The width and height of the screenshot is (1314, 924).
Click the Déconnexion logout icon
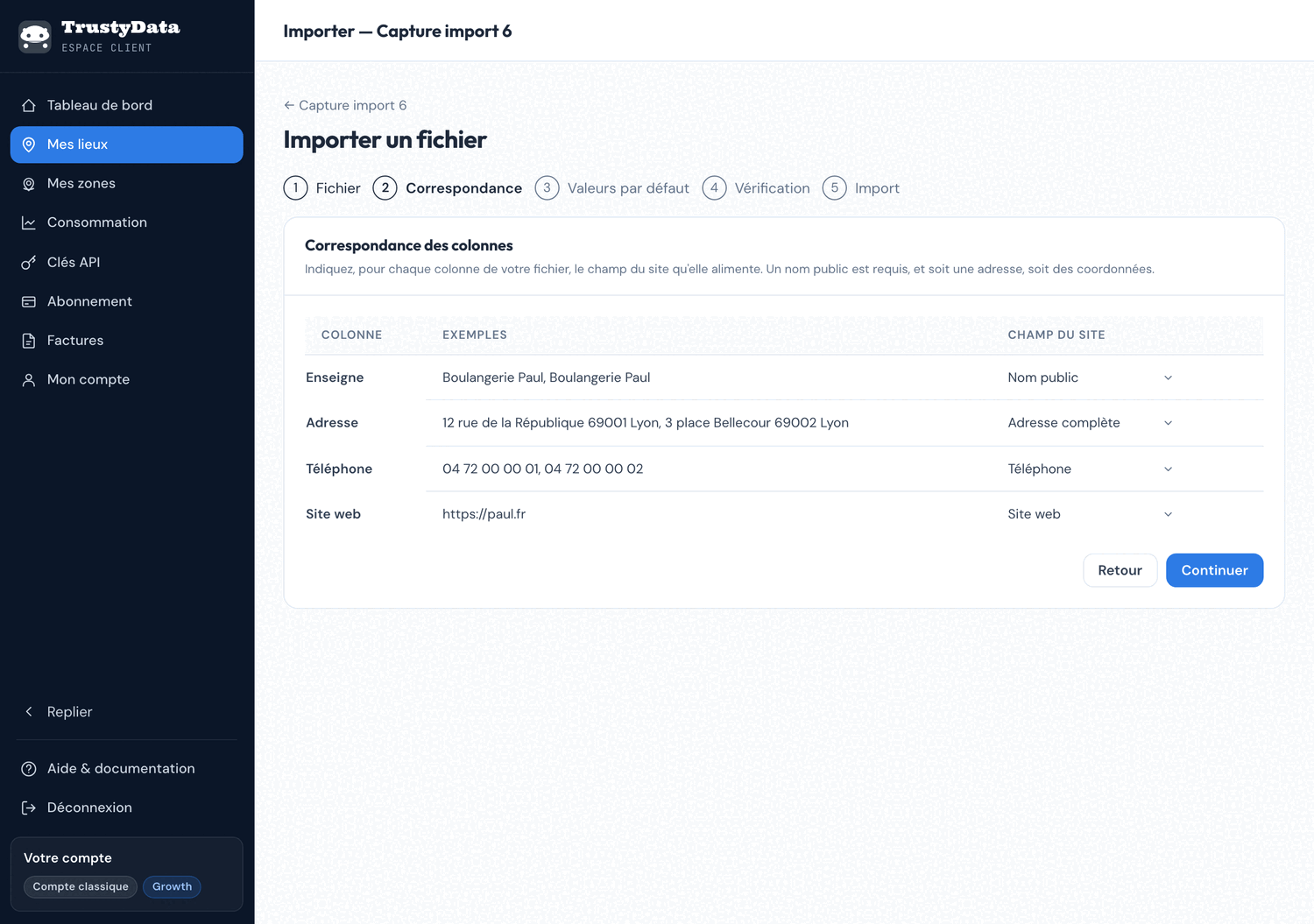click(x=29, y=808)
